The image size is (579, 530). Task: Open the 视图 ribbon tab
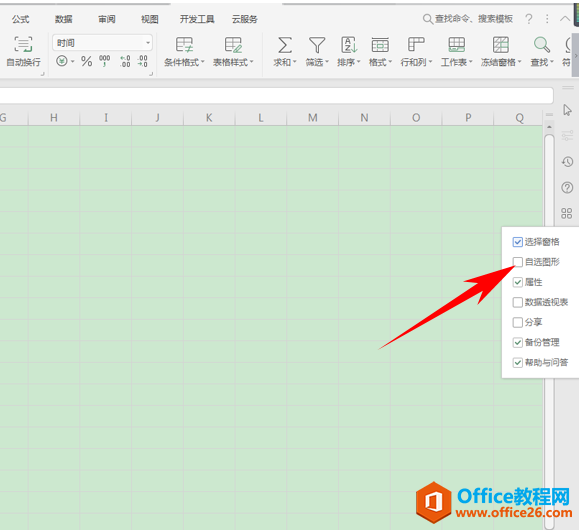tap(150, 19)
